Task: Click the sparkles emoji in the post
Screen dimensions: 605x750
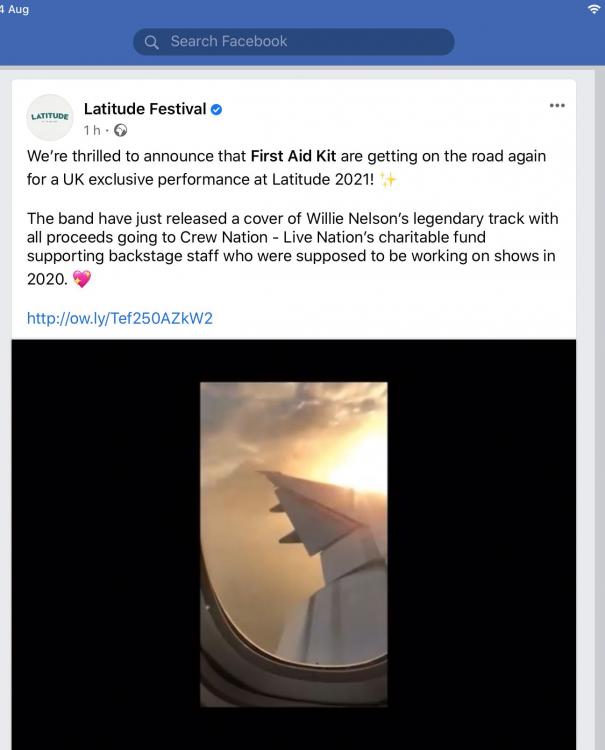Action: (x=388, y=180)
